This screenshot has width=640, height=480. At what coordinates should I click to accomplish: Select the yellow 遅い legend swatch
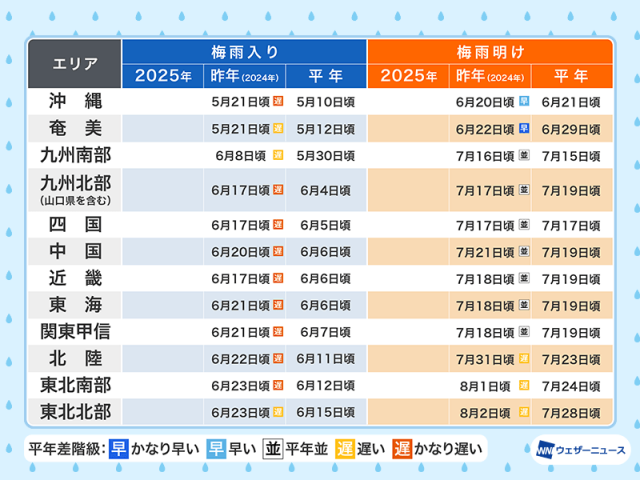[x=345, y=449]
